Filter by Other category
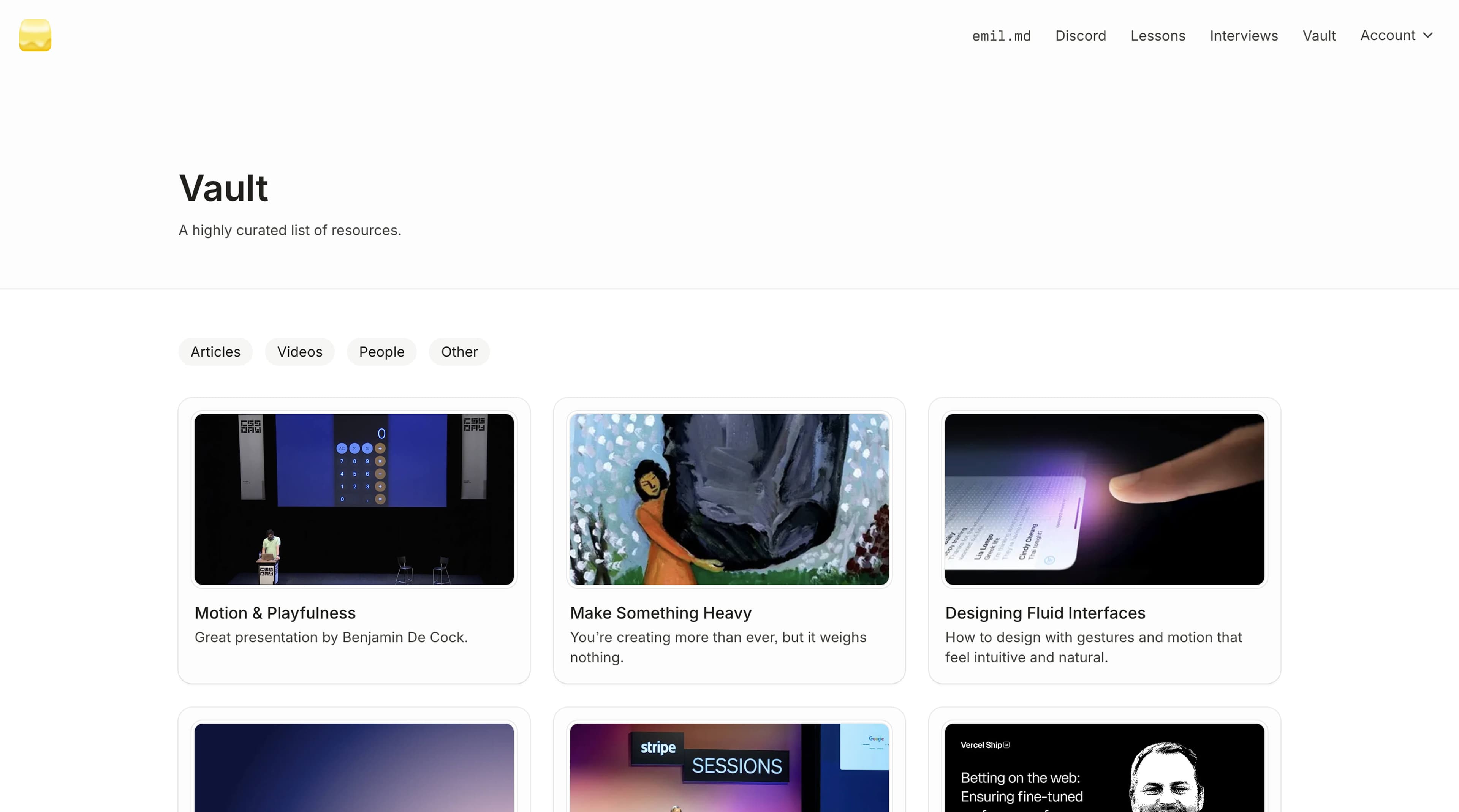 click(459, 352)
